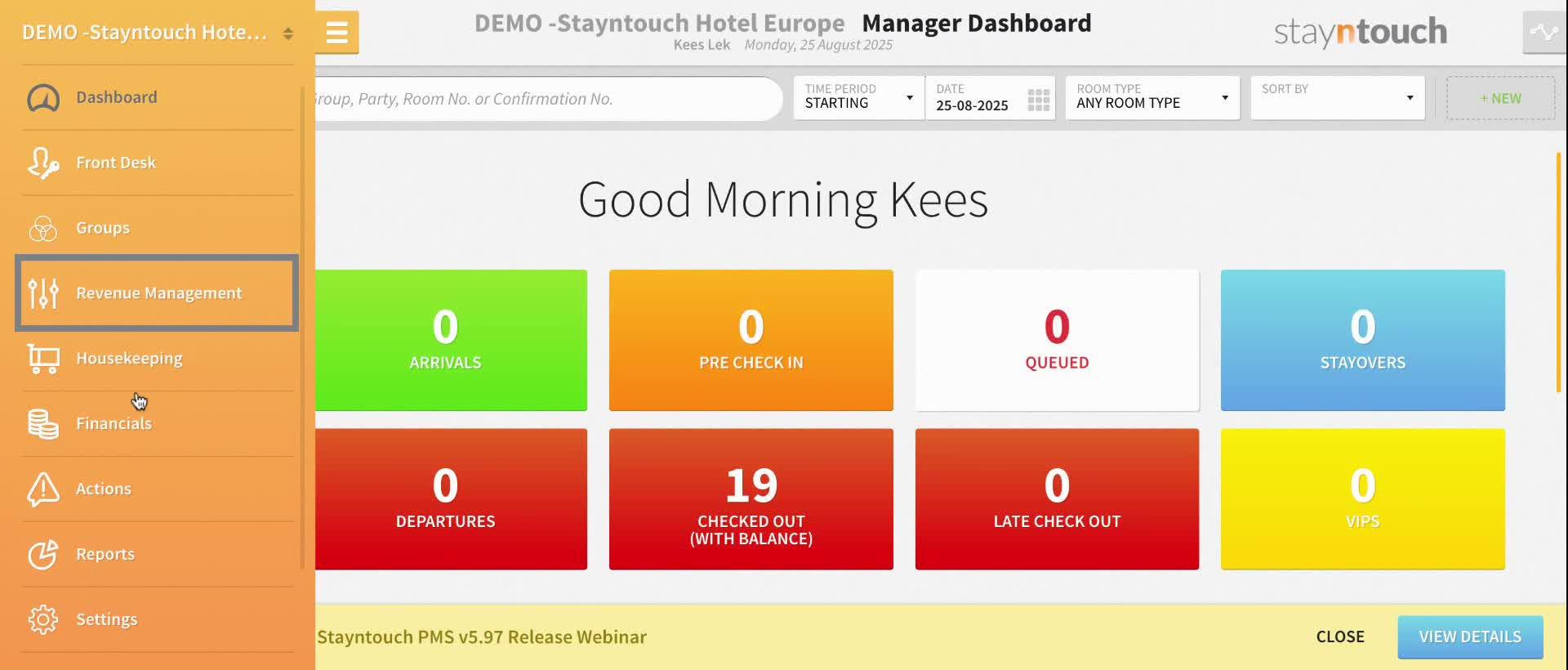This screenshot has height=670, width=1568.
Task: Open the Reports menu item
Action: click(158, 554)
